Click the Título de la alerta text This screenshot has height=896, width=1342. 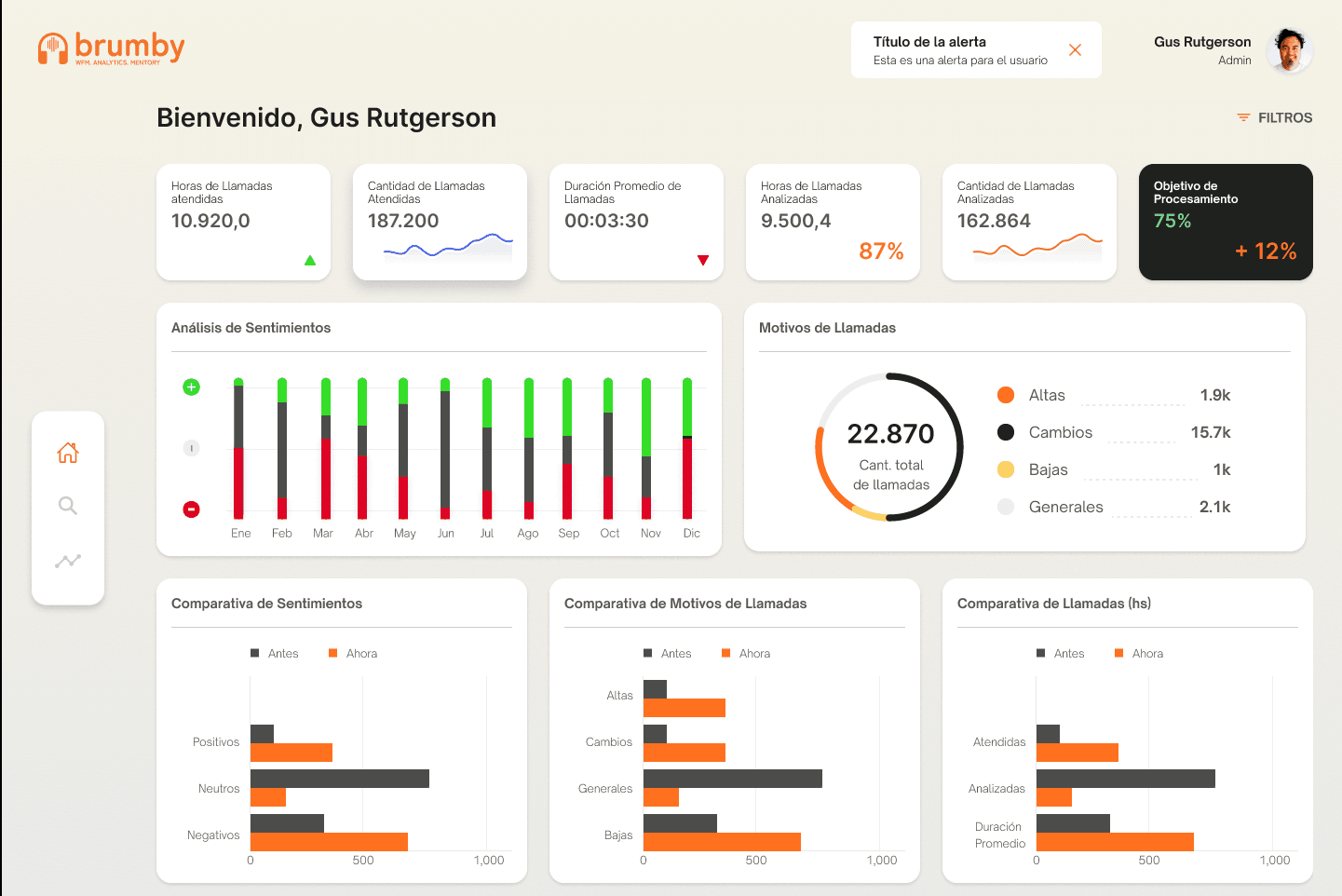click(929, 42)
